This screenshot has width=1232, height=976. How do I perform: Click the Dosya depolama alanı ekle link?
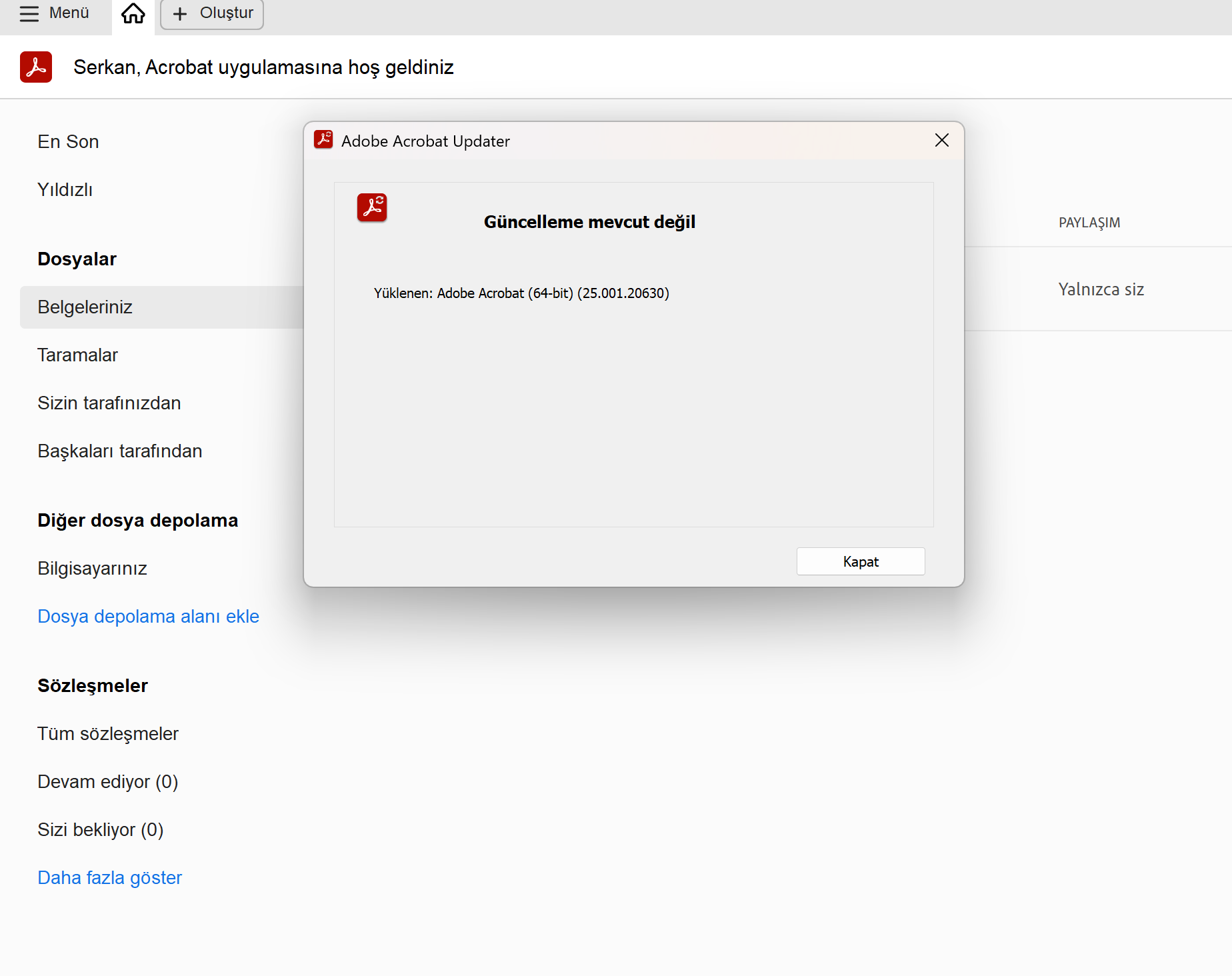point(148,616)
